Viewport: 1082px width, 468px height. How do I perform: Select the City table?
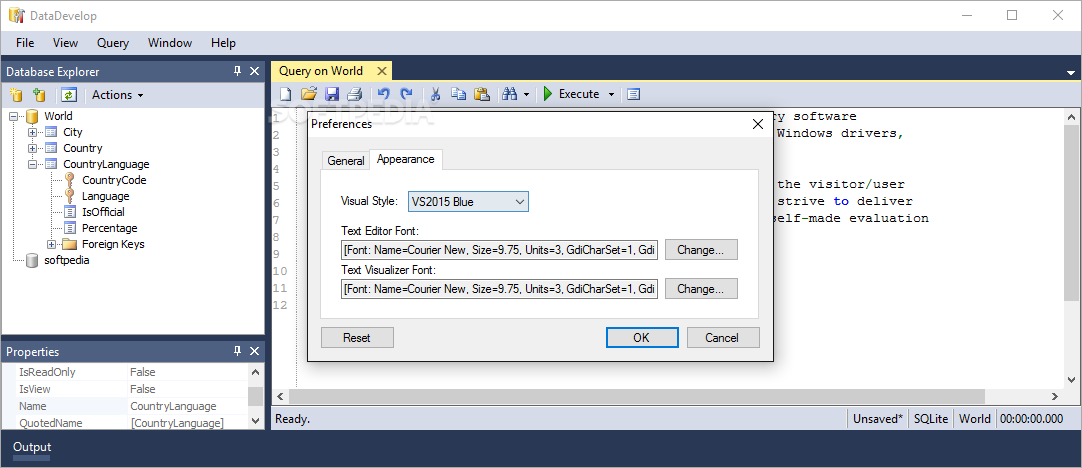72,132
